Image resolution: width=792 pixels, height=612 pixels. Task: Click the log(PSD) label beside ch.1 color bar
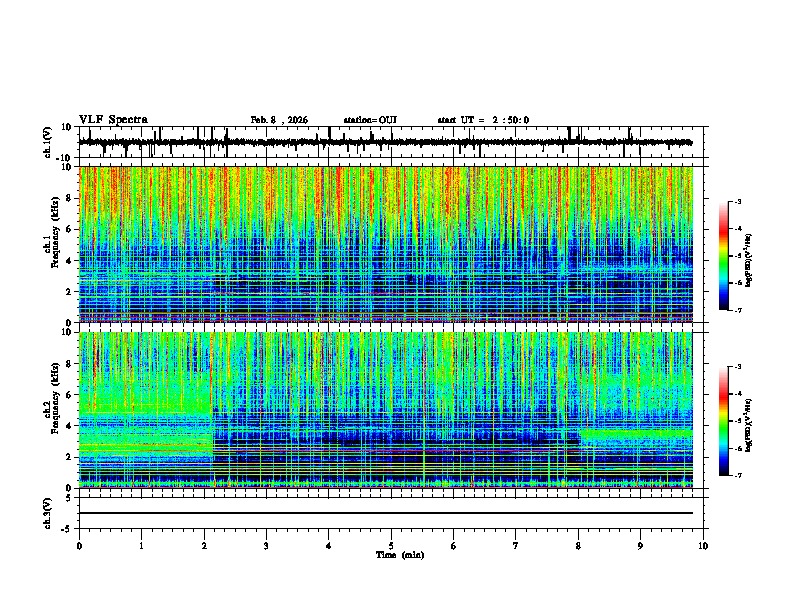(748, 260)
